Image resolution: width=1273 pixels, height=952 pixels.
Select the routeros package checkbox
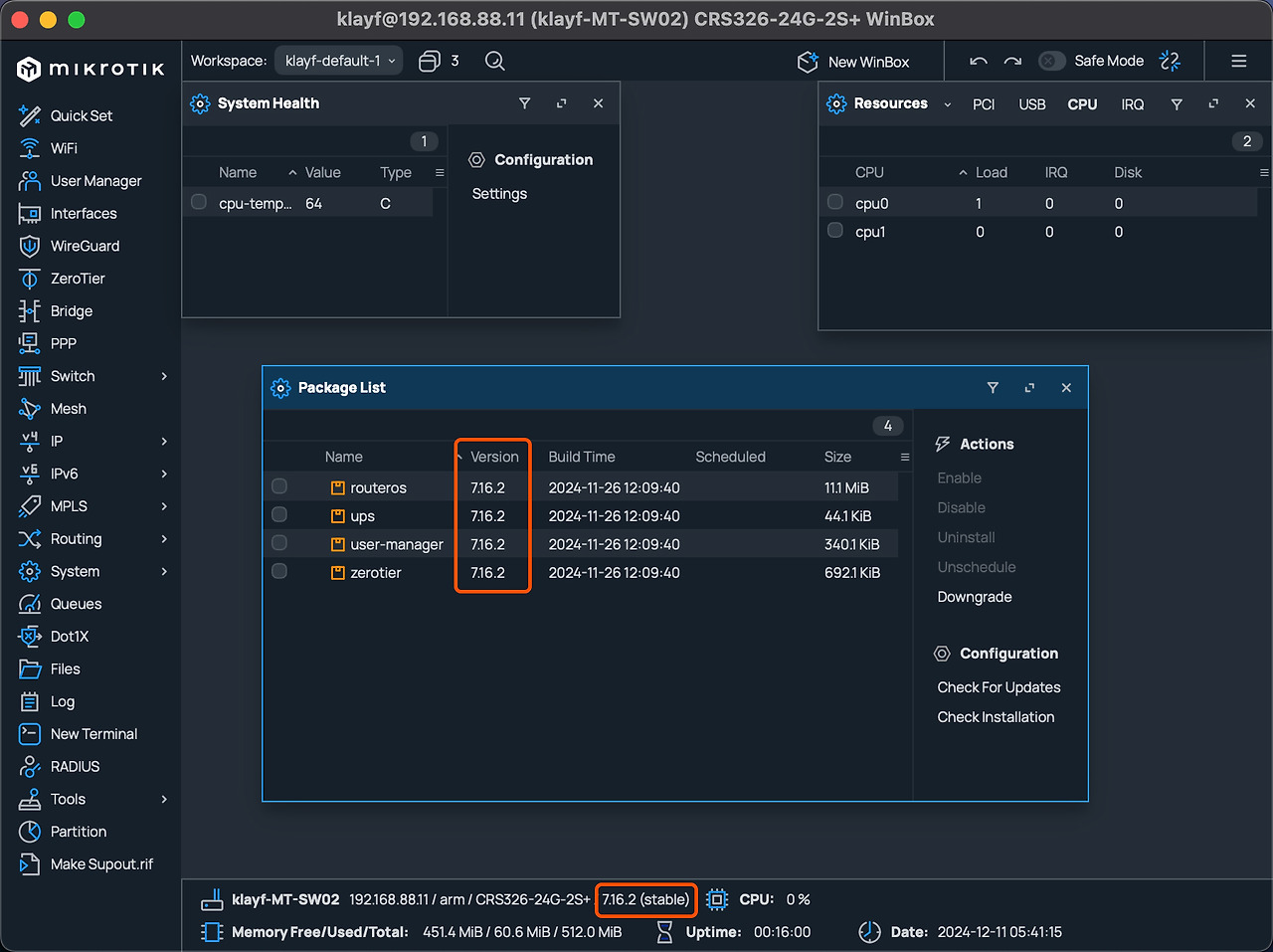coord(279,486)
